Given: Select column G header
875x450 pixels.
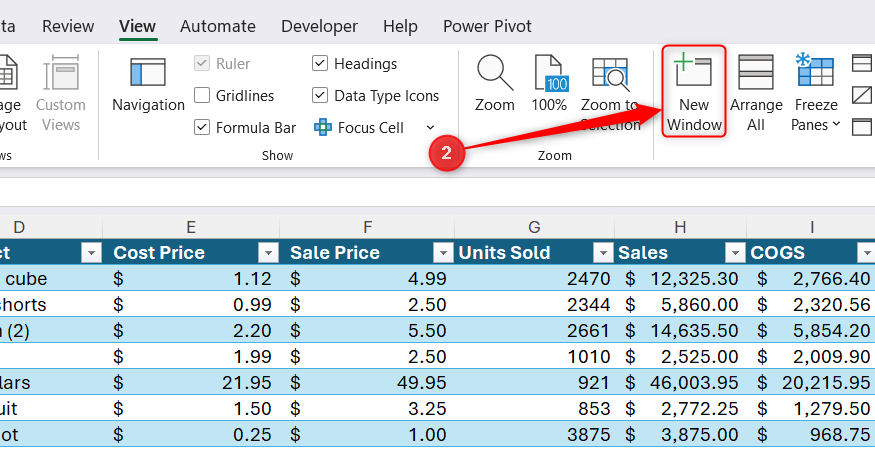Looking at the screenshot, I should (x=535, y=227).
